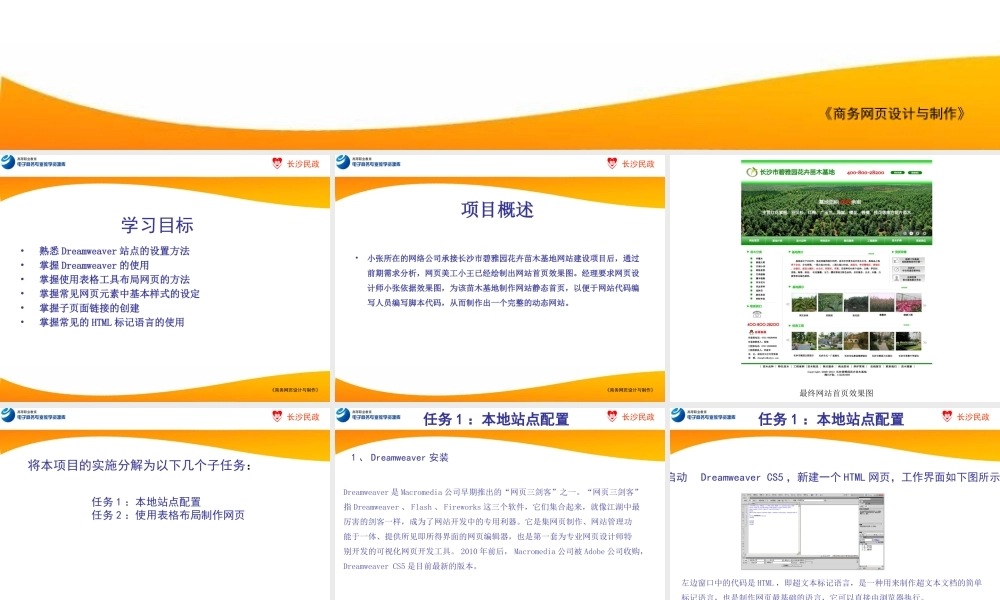1000x600 pixels.
Task: Click the 400-800-28200 phone number in the sidebar
Action: click(761, 324)
